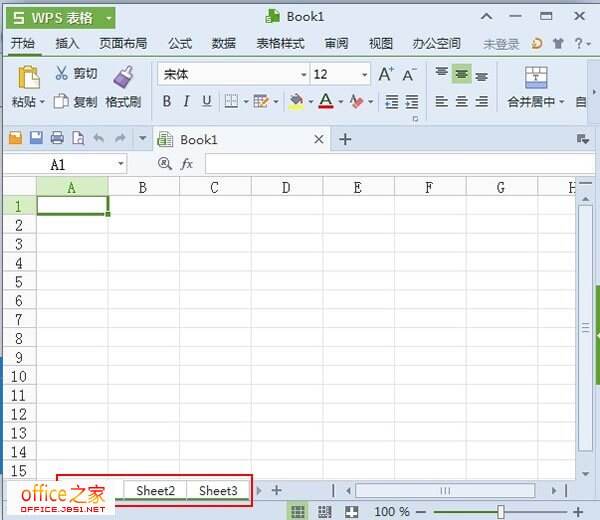
Task: Add a new document tab with plus
Action: pyautogui.click(x=345, y=139)
